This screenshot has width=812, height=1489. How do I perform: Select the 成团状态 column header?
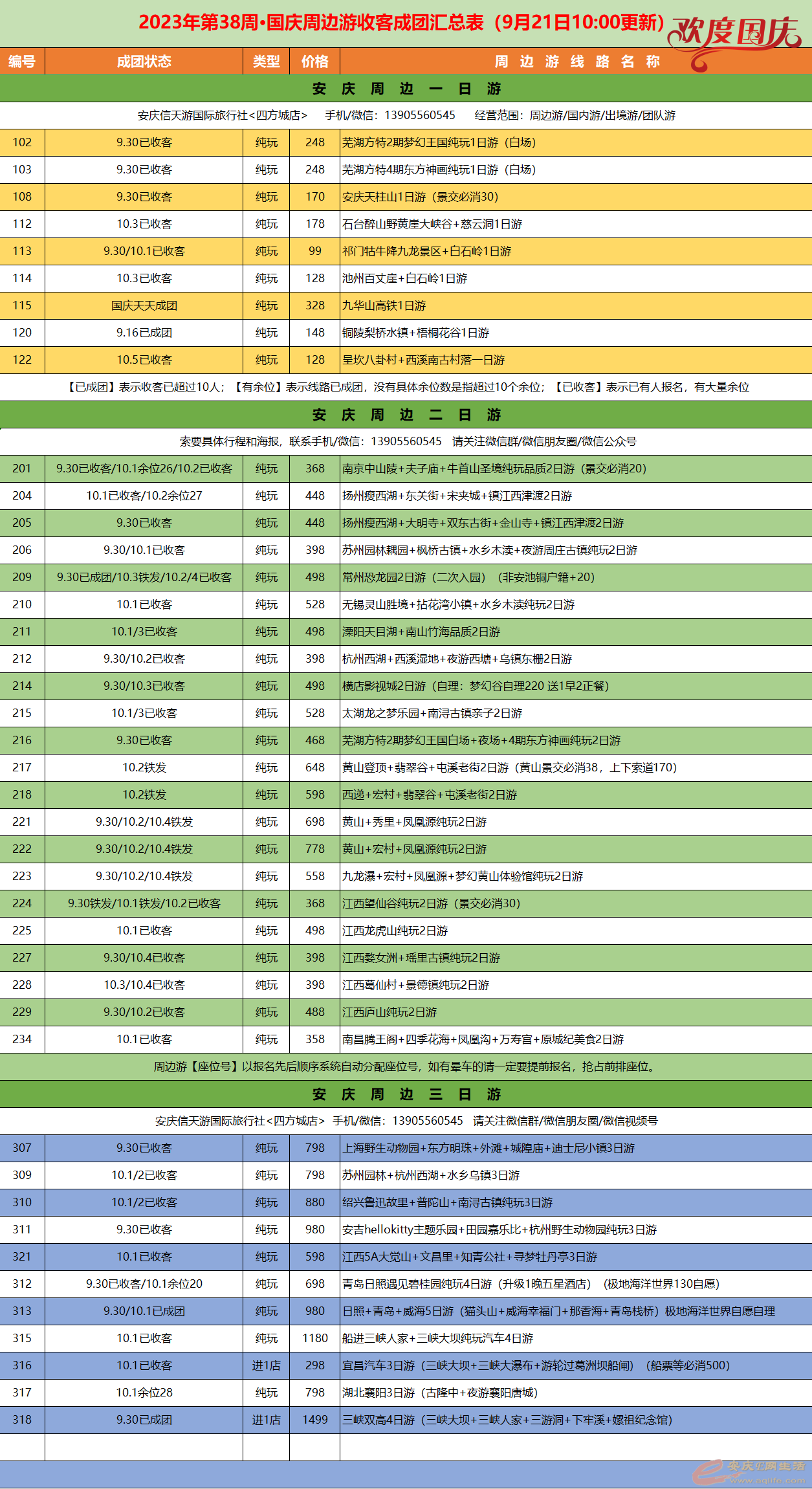click(x=144, y=61)
